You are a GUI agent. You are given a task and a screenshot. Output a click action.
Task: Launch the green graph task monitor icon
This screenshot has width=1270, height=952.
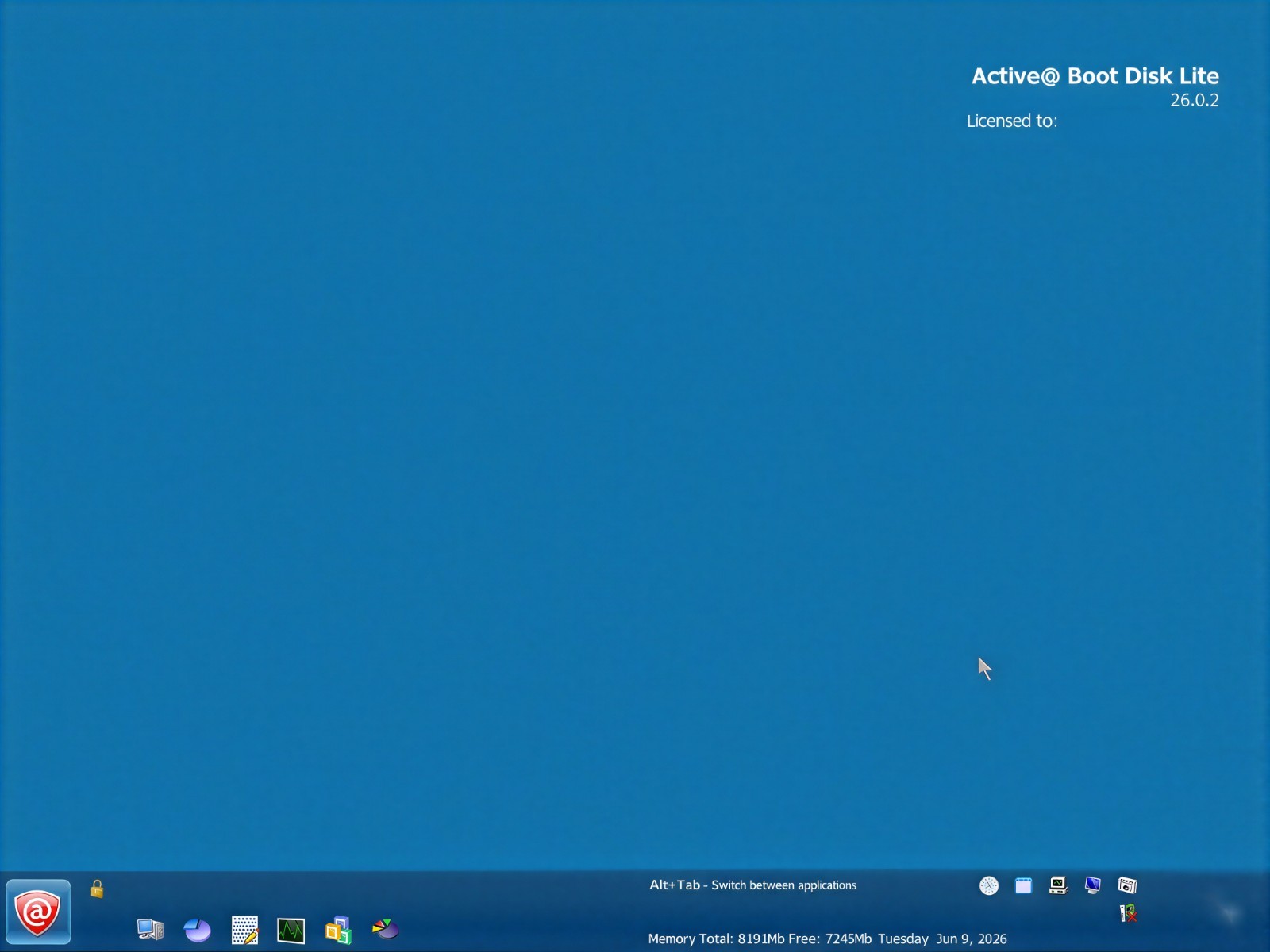[291, 930]
